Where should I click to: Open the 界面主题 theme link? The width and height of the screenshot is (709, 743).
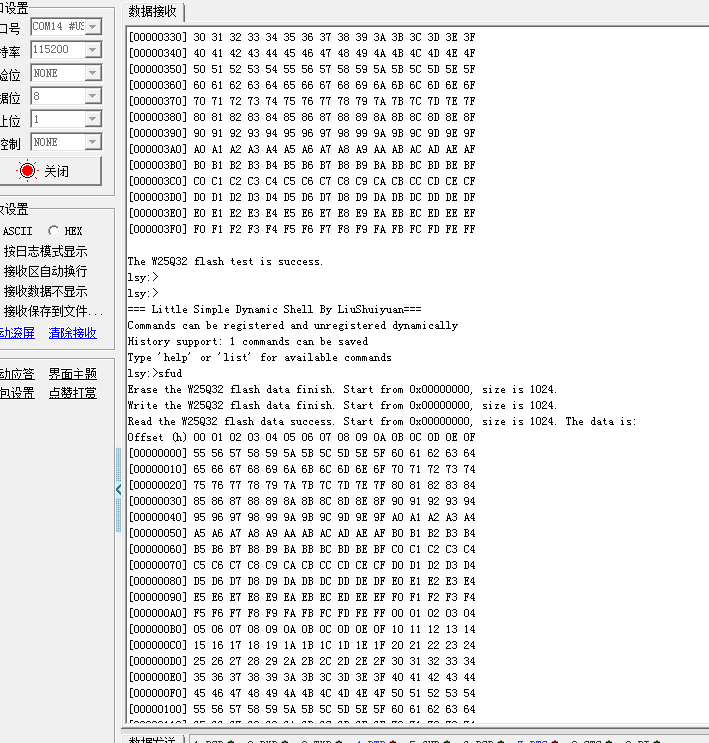(73, 374)
